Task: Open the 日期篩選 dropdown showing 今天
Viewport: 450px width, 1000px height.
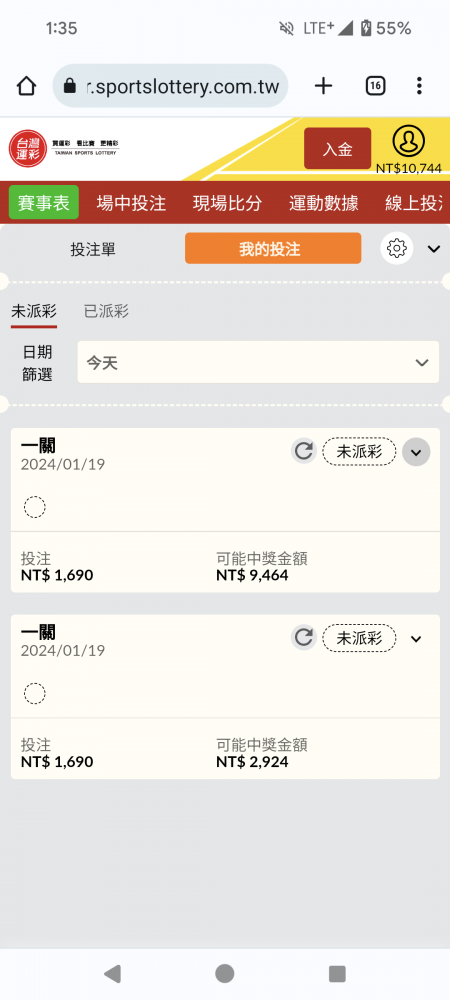Action: click(258, 362)
